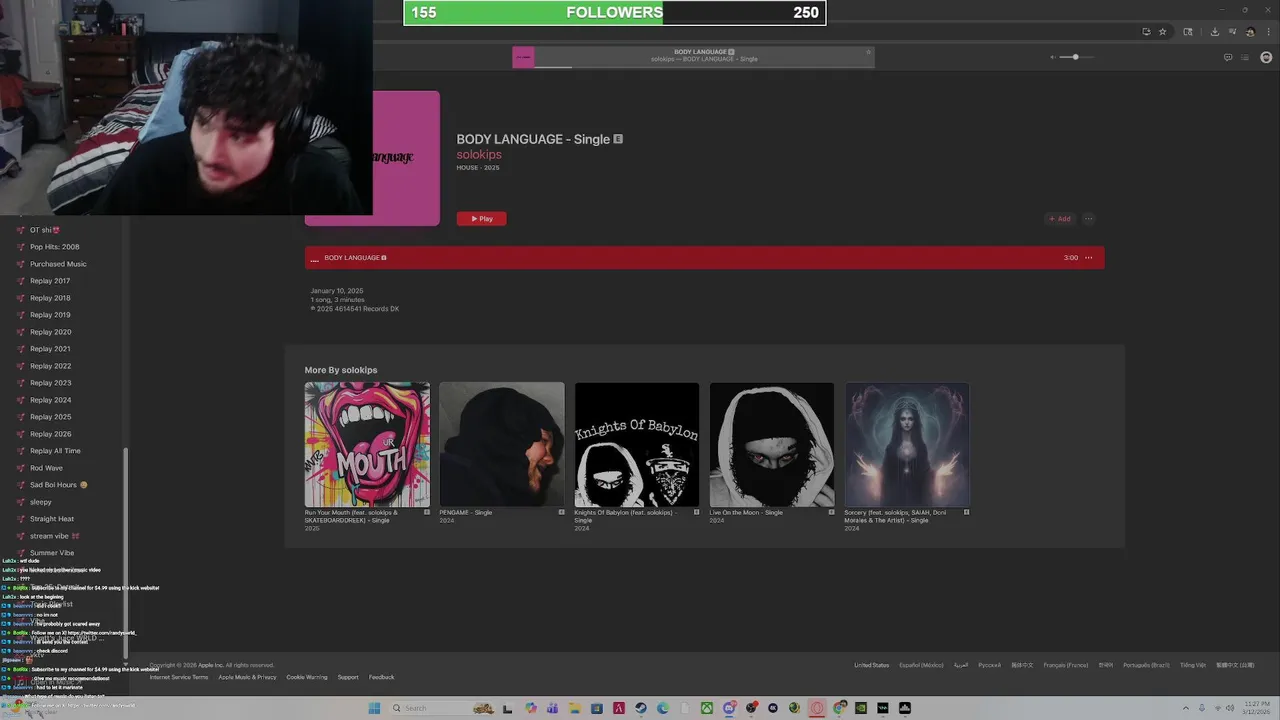Image resolution: width=1280 pixels, height=720 pixels.
Task: Select the BODY LANGUAGE track row
Action: pos(705,257)
